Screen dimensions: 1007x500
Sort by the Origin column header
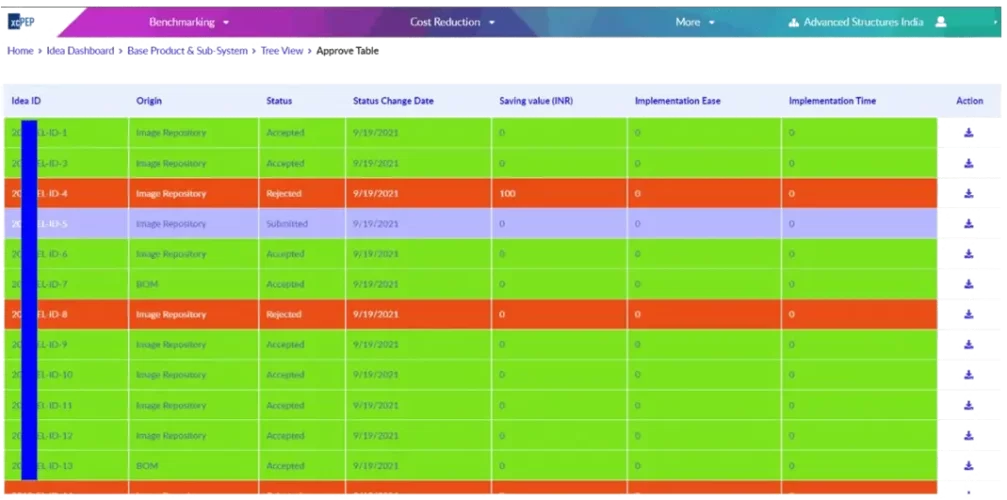point(149,101)
